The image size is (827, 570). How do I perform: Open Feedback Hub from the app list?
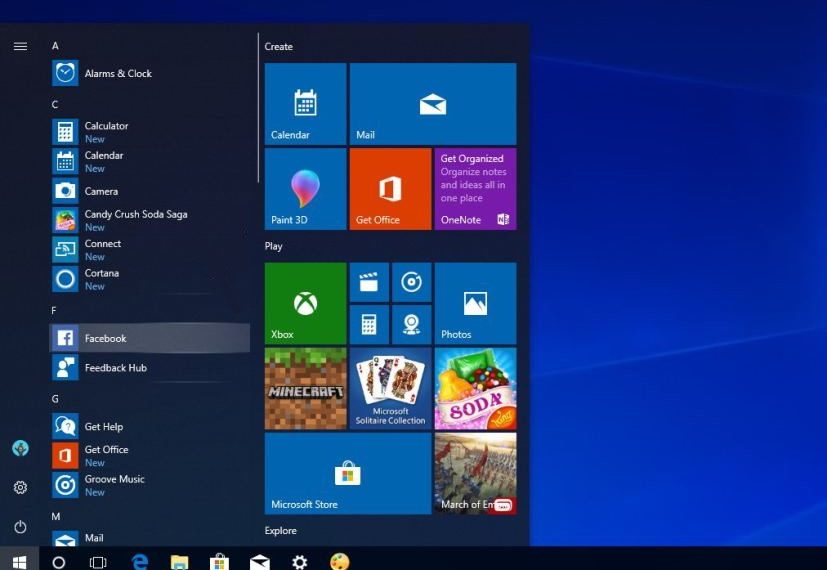(x=115, y=368)
